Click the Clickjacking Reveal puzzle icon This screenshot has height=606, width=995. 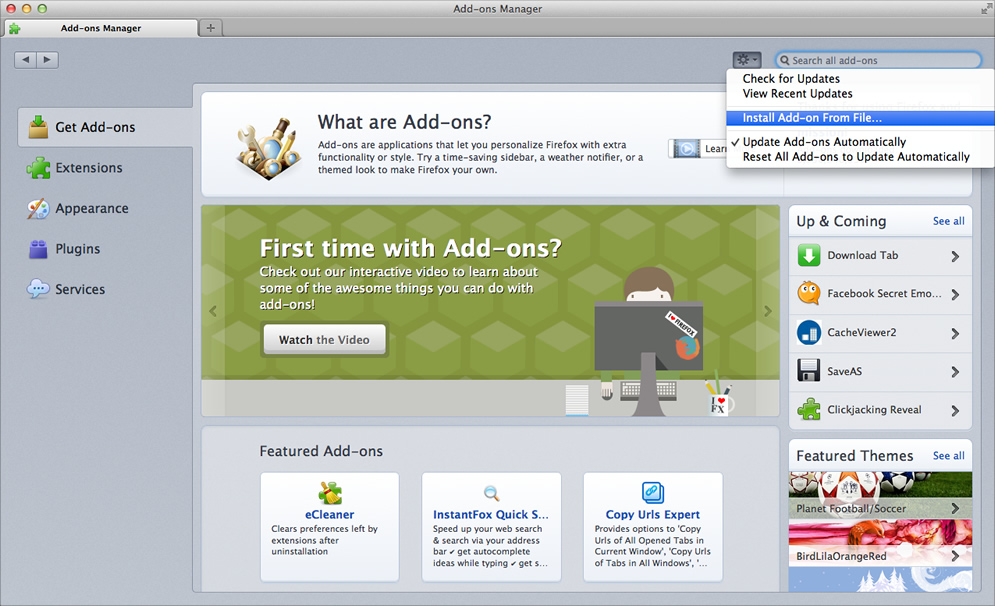809,409
